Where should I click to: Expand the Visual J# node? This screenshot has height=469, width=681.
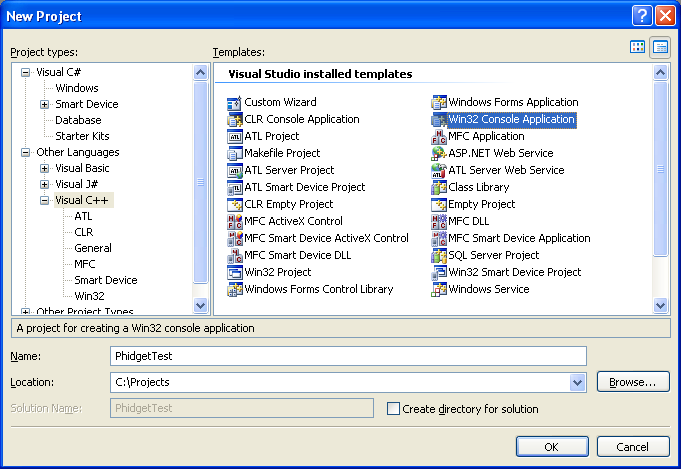pos(44,185)
